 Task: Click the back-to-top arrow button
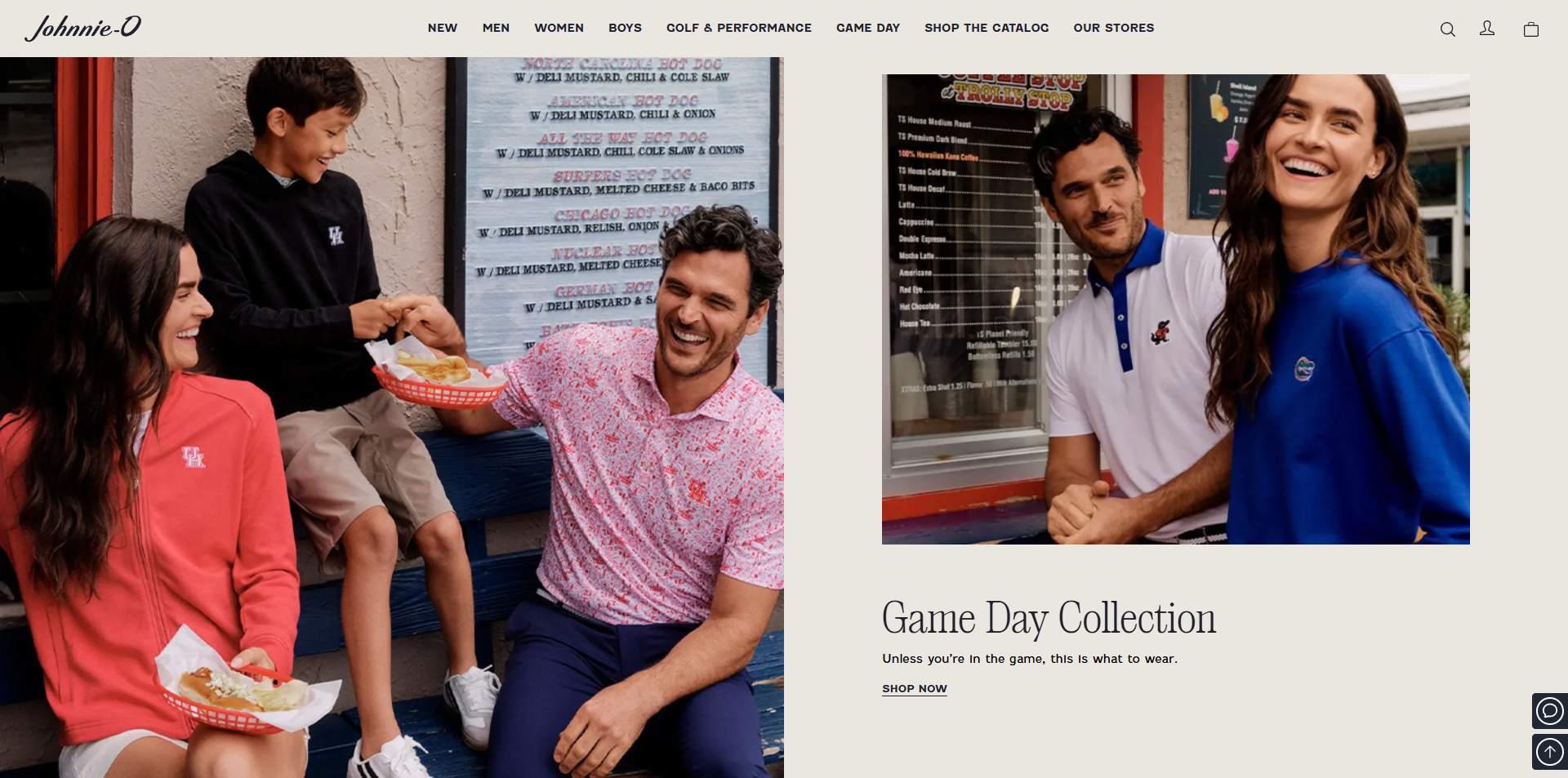(x=1549, y=752)
